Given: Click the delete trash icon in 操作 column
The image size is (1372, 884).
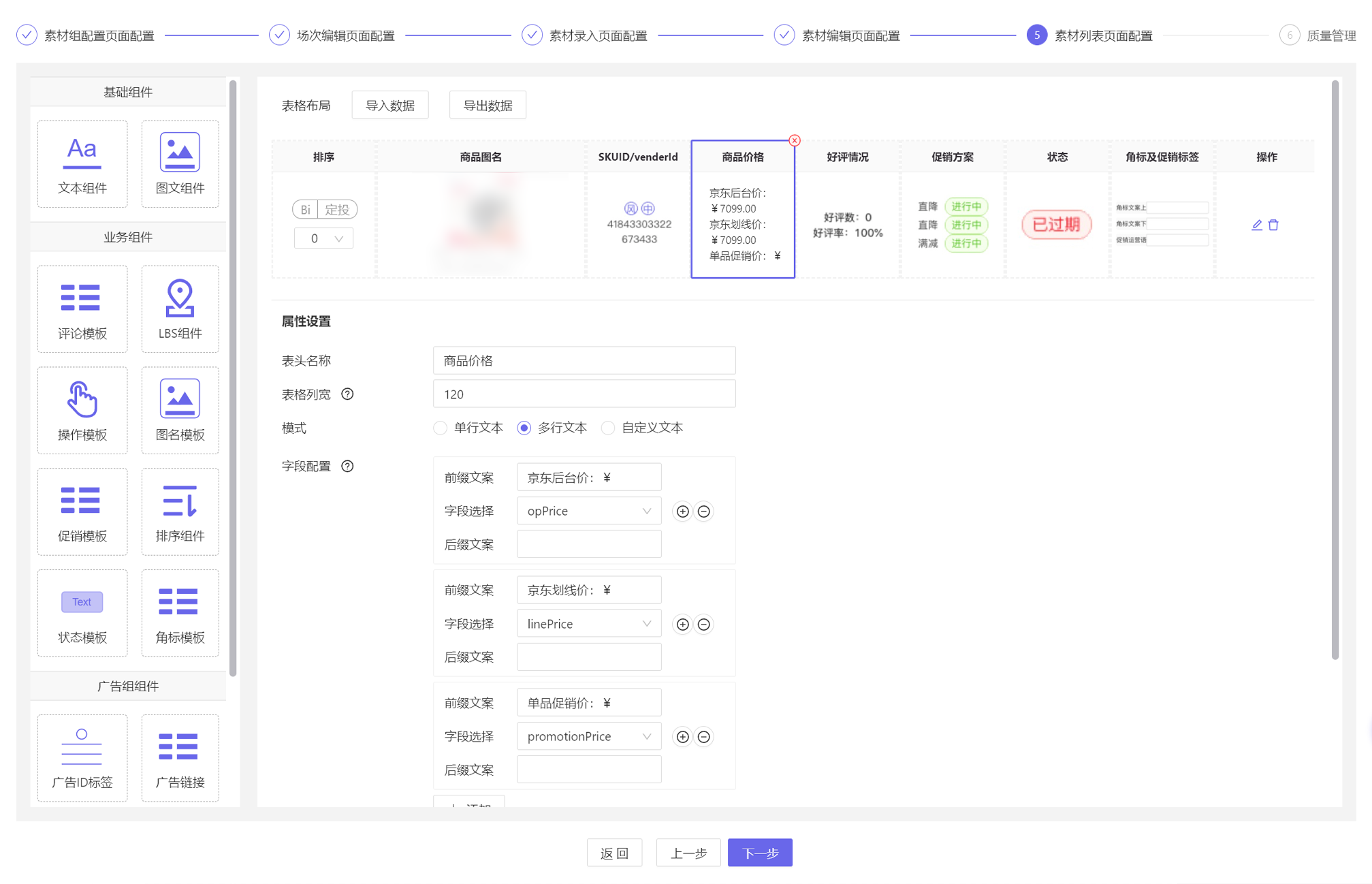Looking at the screenshot, I should pyautogui.click(x=1273, y=225).
